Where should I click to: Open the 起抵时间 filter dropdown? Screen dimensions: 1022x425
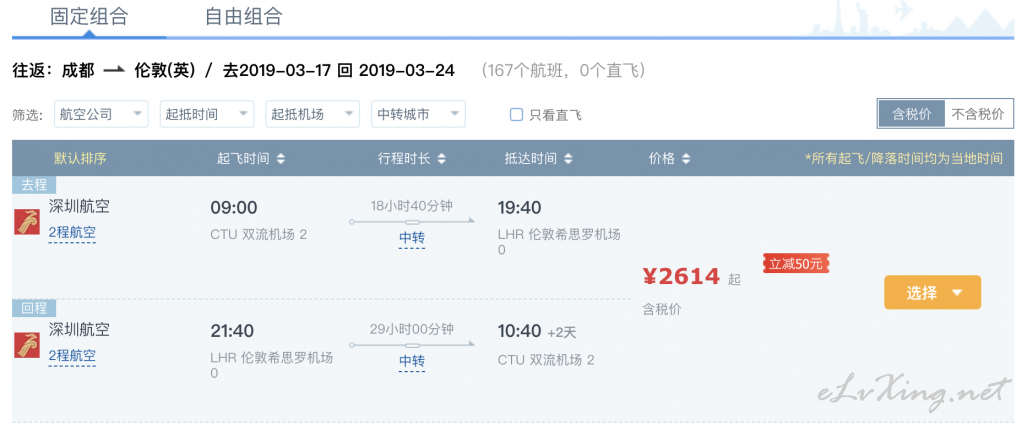[207, 114]
